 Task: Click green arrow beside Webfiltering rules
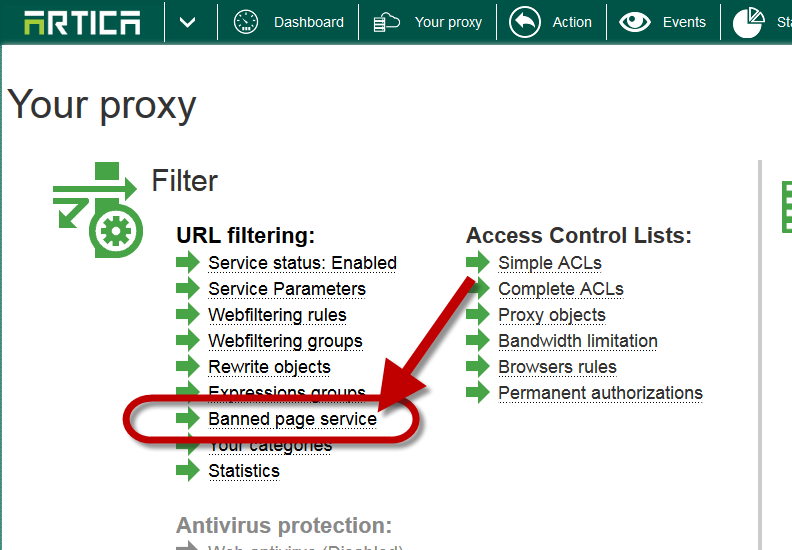click(x=188, y=315)
